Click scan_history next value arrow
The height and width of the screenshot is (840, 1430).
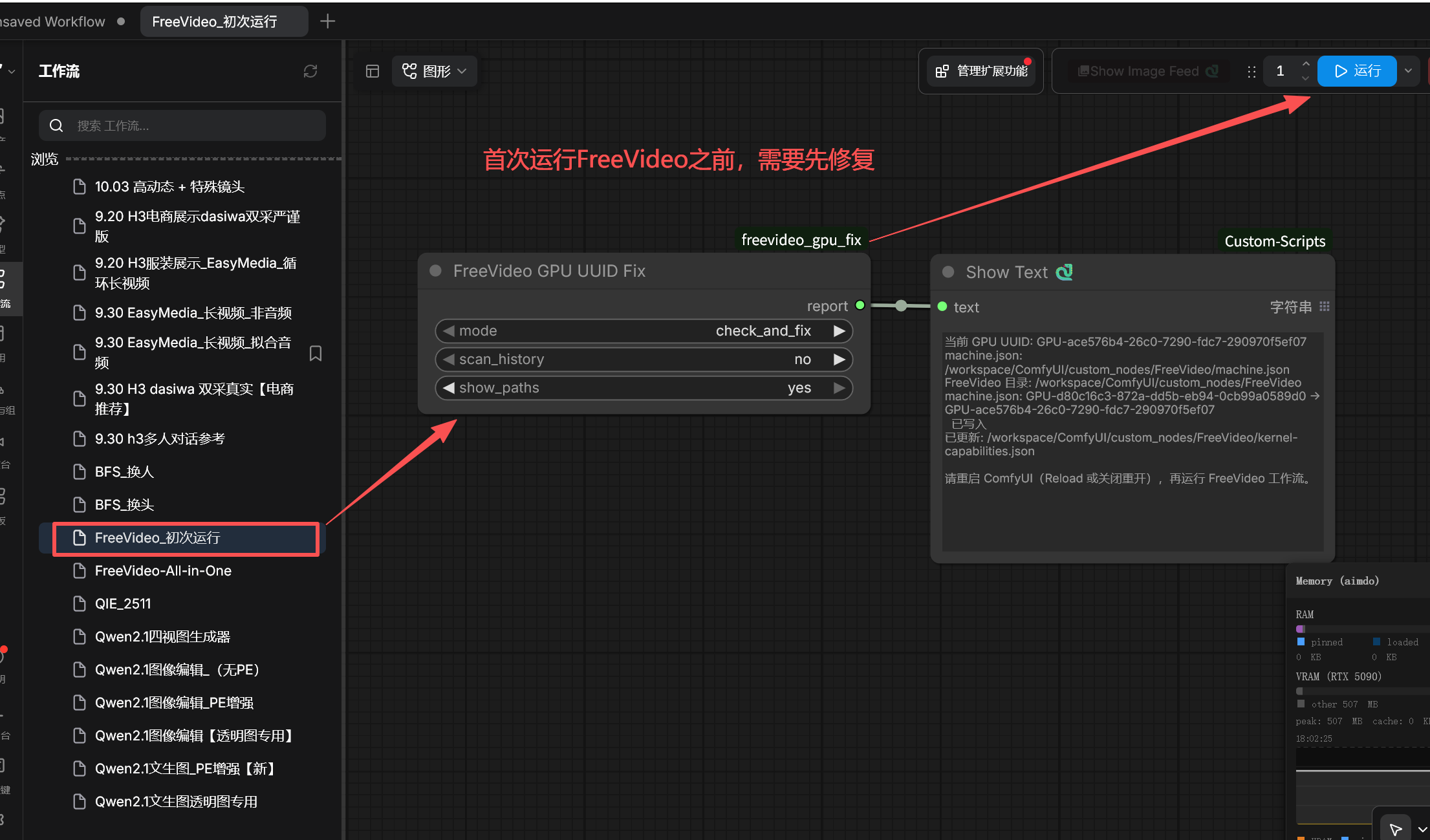coord(840,360)
